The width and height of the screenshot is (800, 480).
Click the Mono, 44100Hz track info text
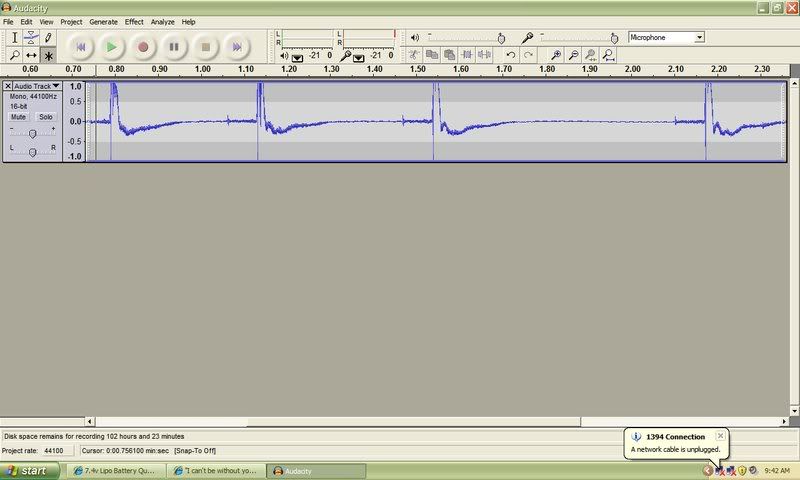coord(33,96)
